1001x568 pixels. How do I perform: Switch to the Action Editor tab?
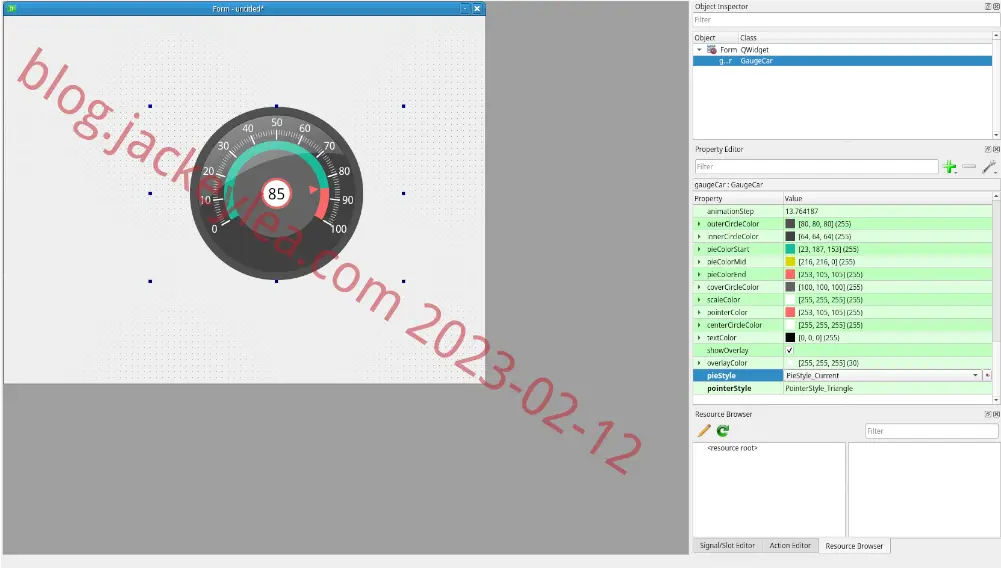tap(790, 546)
